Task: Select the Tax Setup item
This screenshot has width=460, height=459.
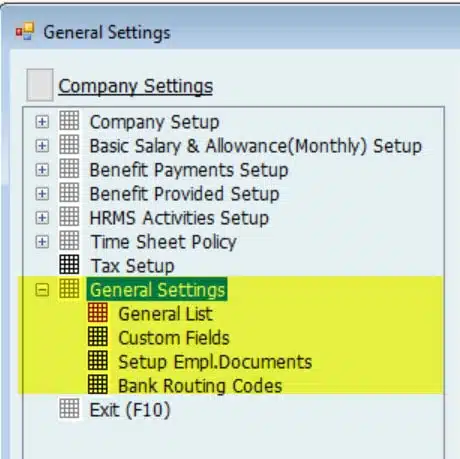Action: coord(133,266)
